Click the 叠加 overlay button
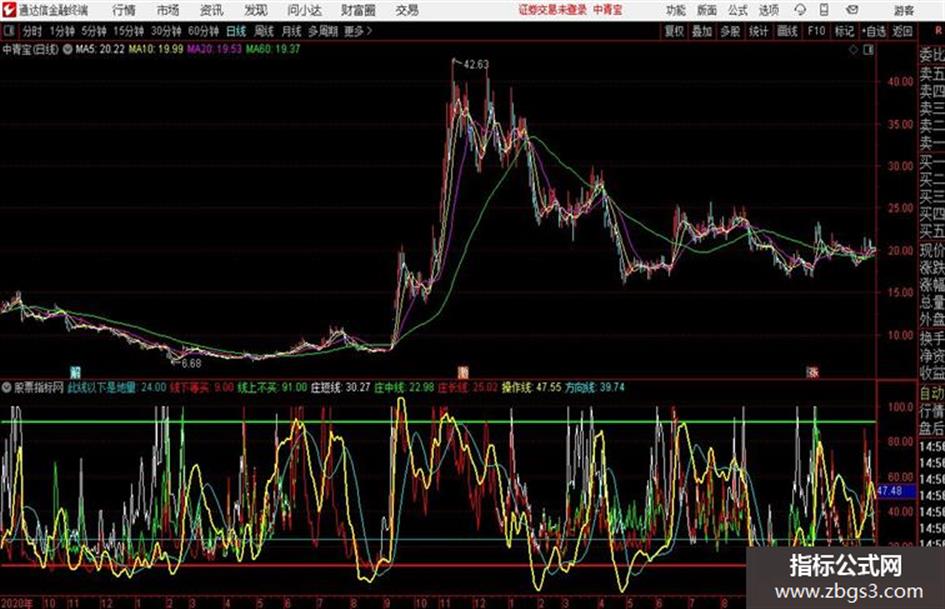Screen dimensions: 945x609 pos(702,31)
